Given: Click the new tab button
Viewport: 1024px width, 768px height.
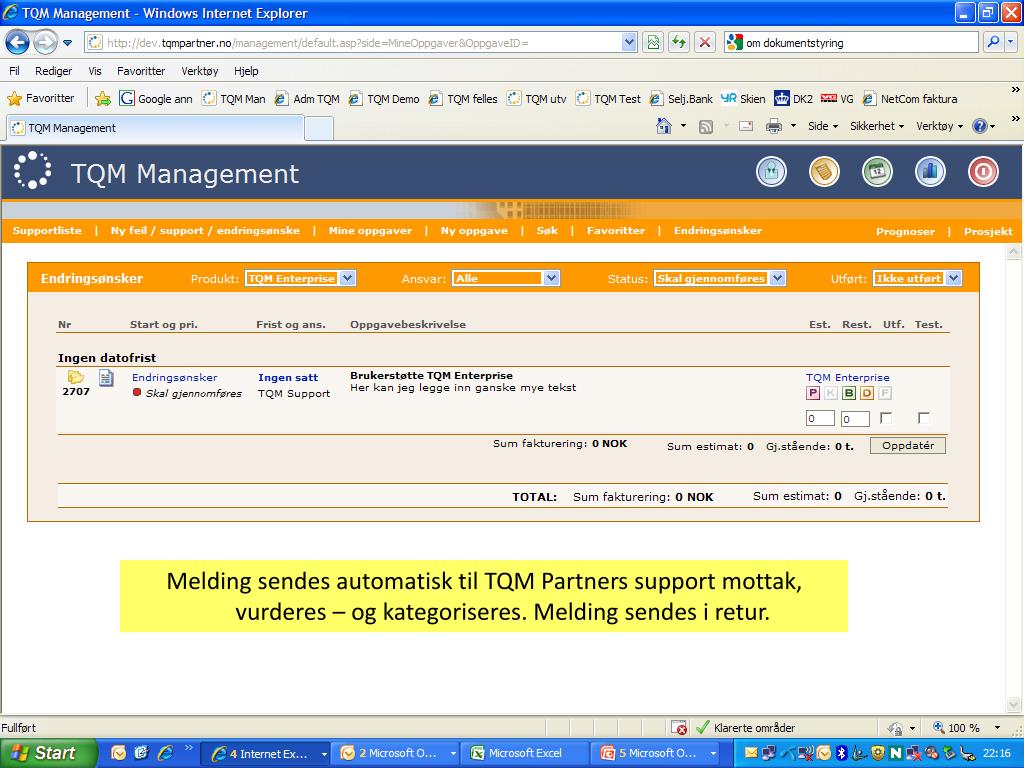Looking at the screenshot, I should [319, 129].
